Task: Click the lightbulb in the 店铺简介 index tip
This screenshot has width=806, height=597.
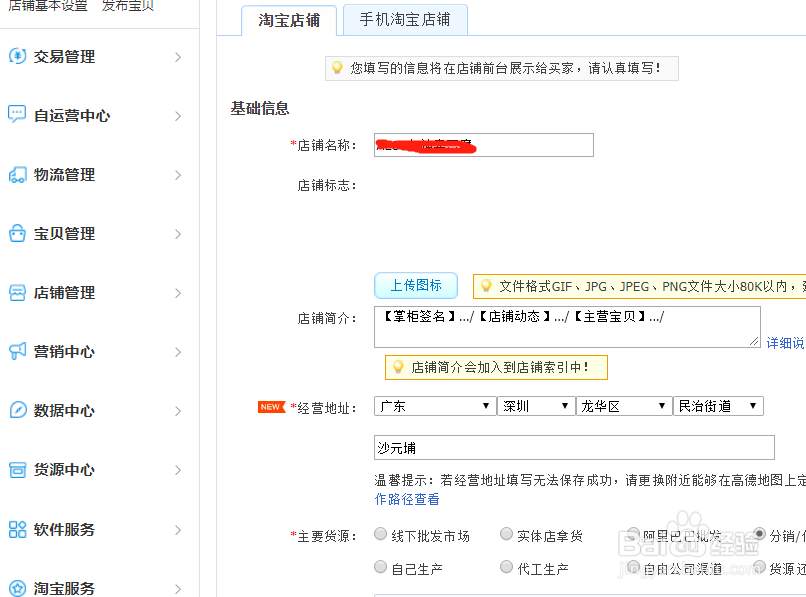Action: (x=398, y=367)
